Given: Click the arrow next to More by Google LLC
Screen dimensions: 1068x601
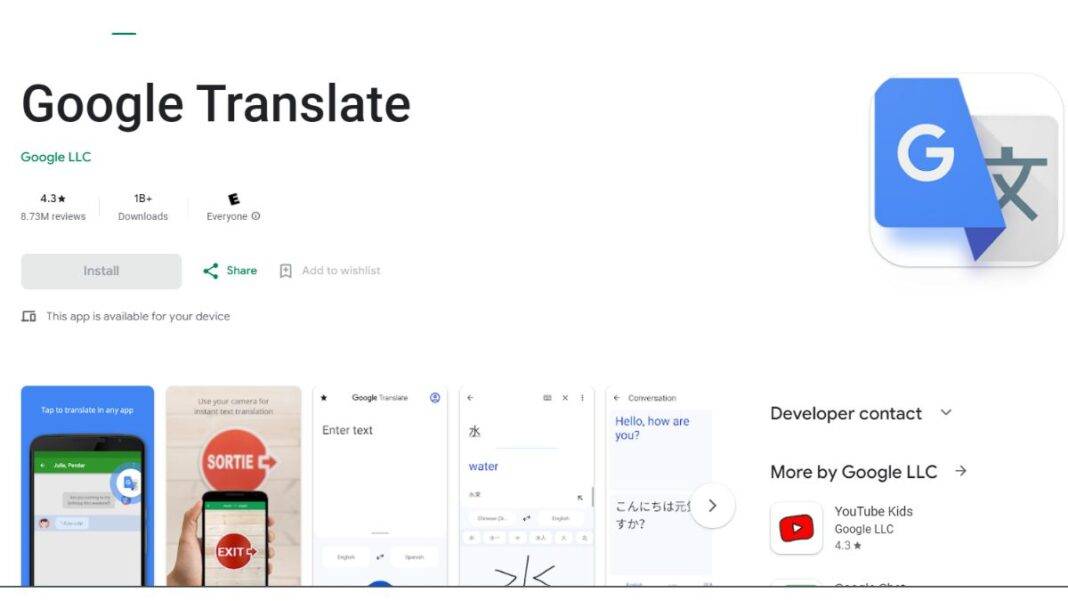Looking at the screenshot, I should pos(958,471).
